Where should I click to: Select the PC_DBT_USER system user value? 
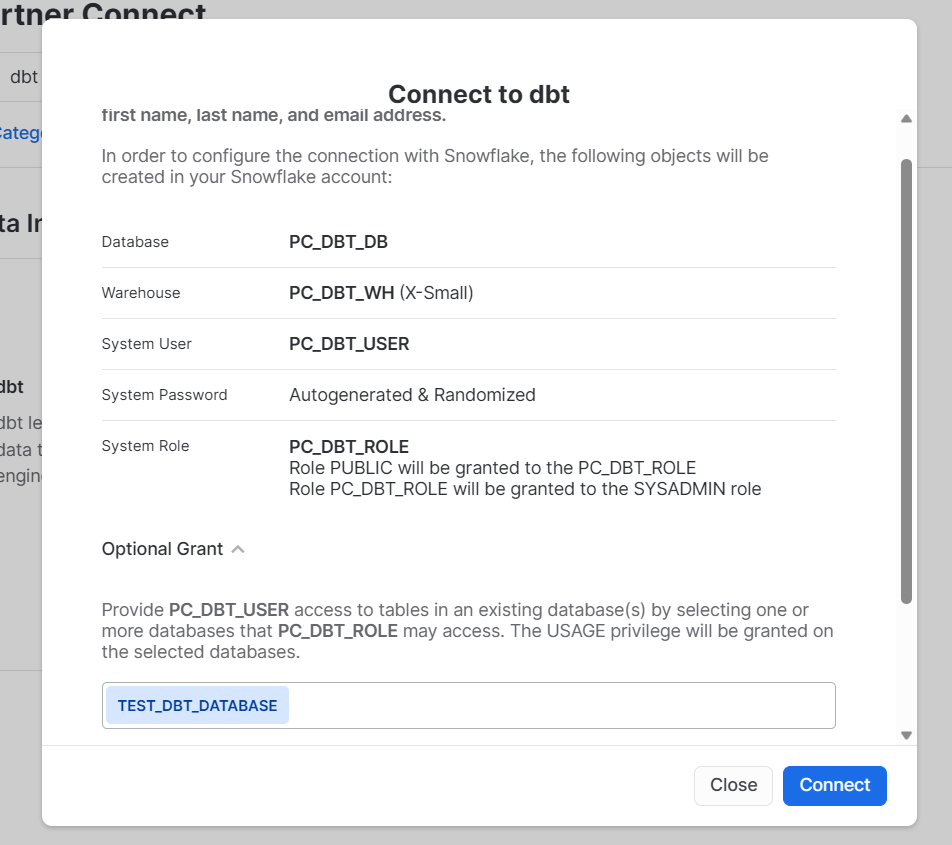coord(349,344)
